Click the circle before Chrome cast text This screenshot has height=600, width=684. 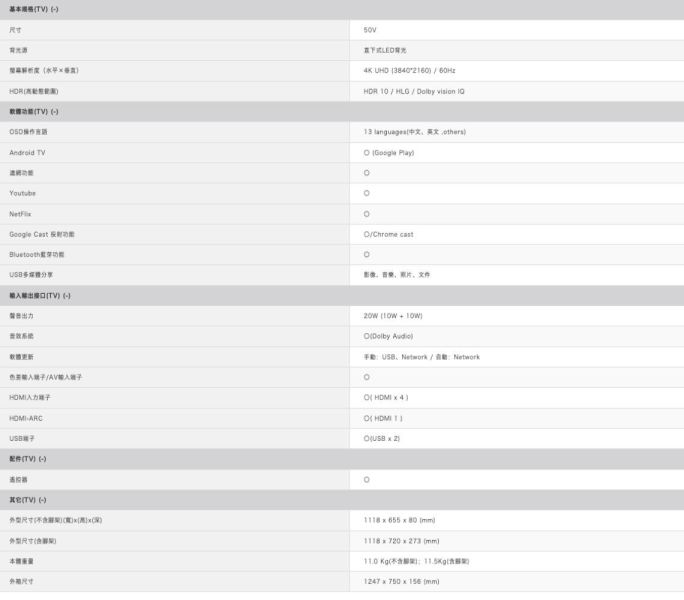366,234
